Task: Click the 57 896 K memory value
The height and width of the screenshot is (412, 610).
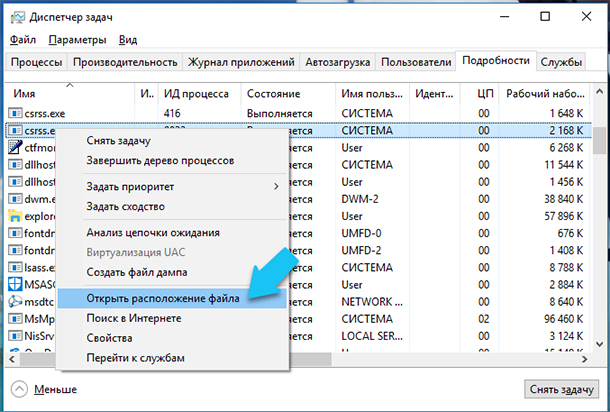Action: pos(563,216)
